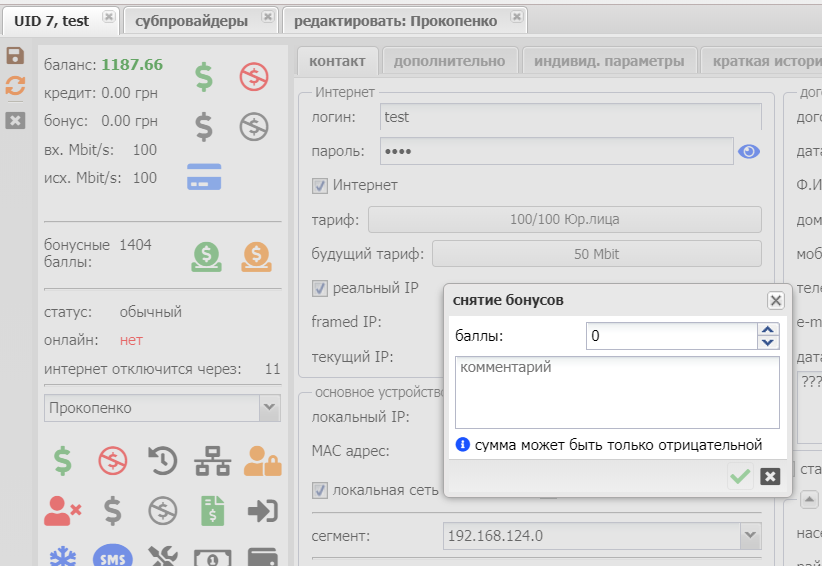Click the orange withdraw bonus points icon
The image size is (822, 566).
[x=255, y=257]
